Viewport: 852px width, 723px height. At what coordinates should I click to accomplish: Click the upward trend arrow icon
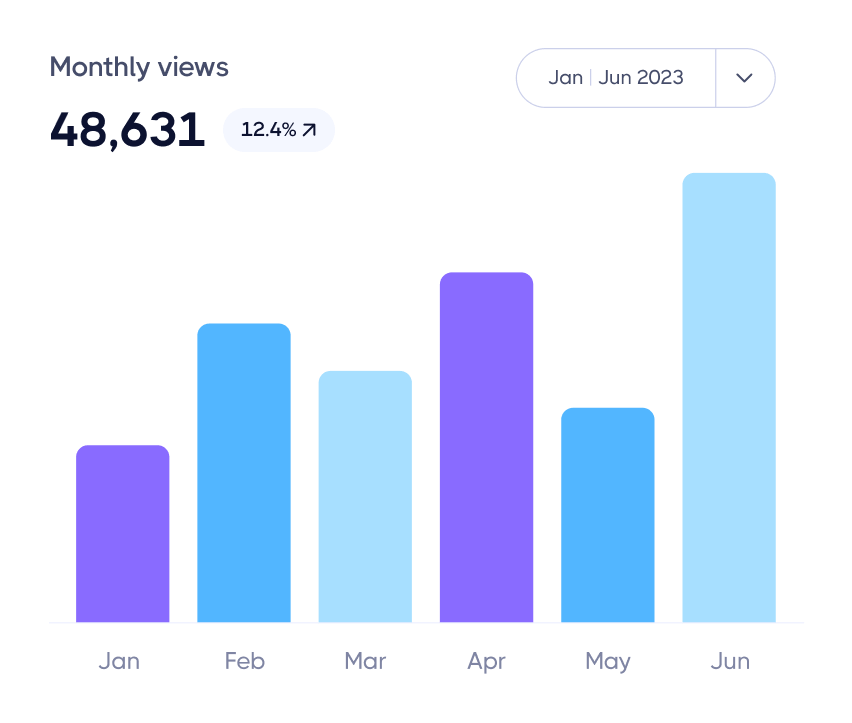[306, 128]
